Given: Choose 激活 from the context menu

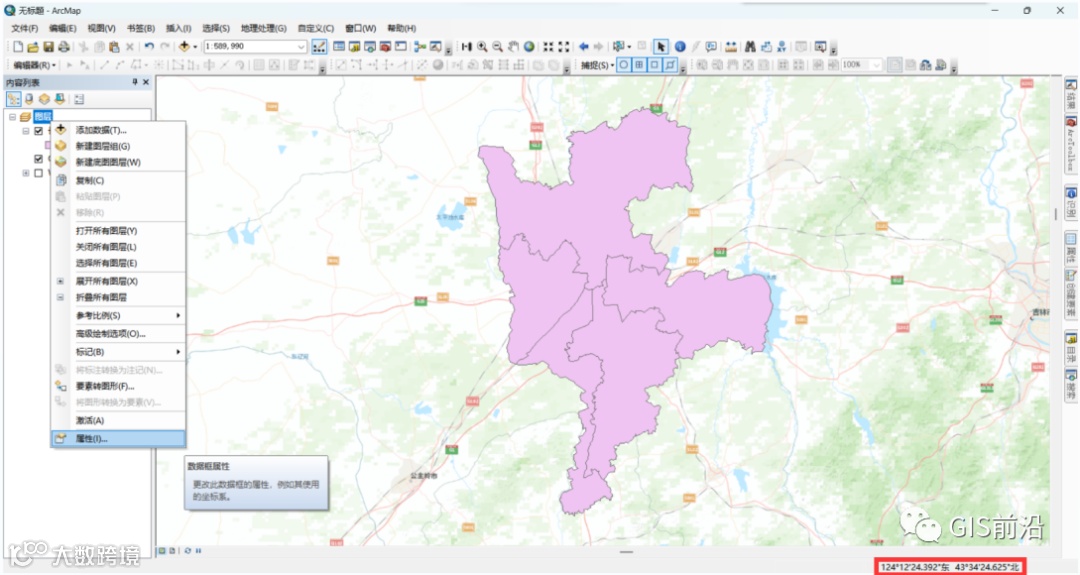Looking at the screenshot, I should (x=118, y=421).
